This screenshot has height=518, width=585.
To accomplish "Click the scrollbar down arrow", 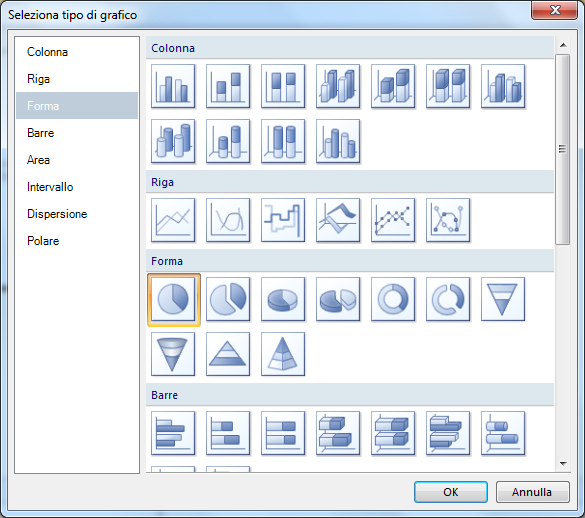I will [x=563, y=464].
